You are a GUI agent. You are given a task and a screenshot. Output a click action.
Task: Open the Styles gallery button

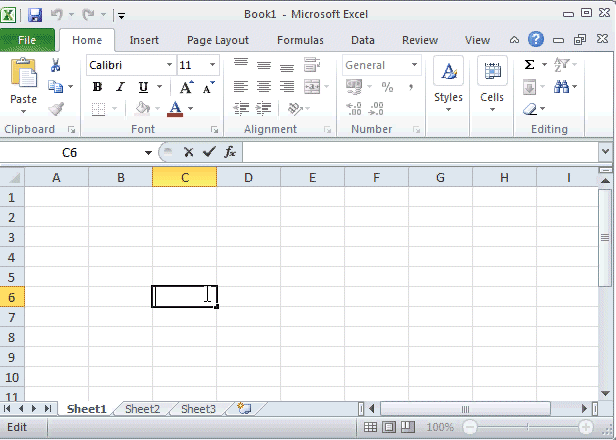pos(448,82)
